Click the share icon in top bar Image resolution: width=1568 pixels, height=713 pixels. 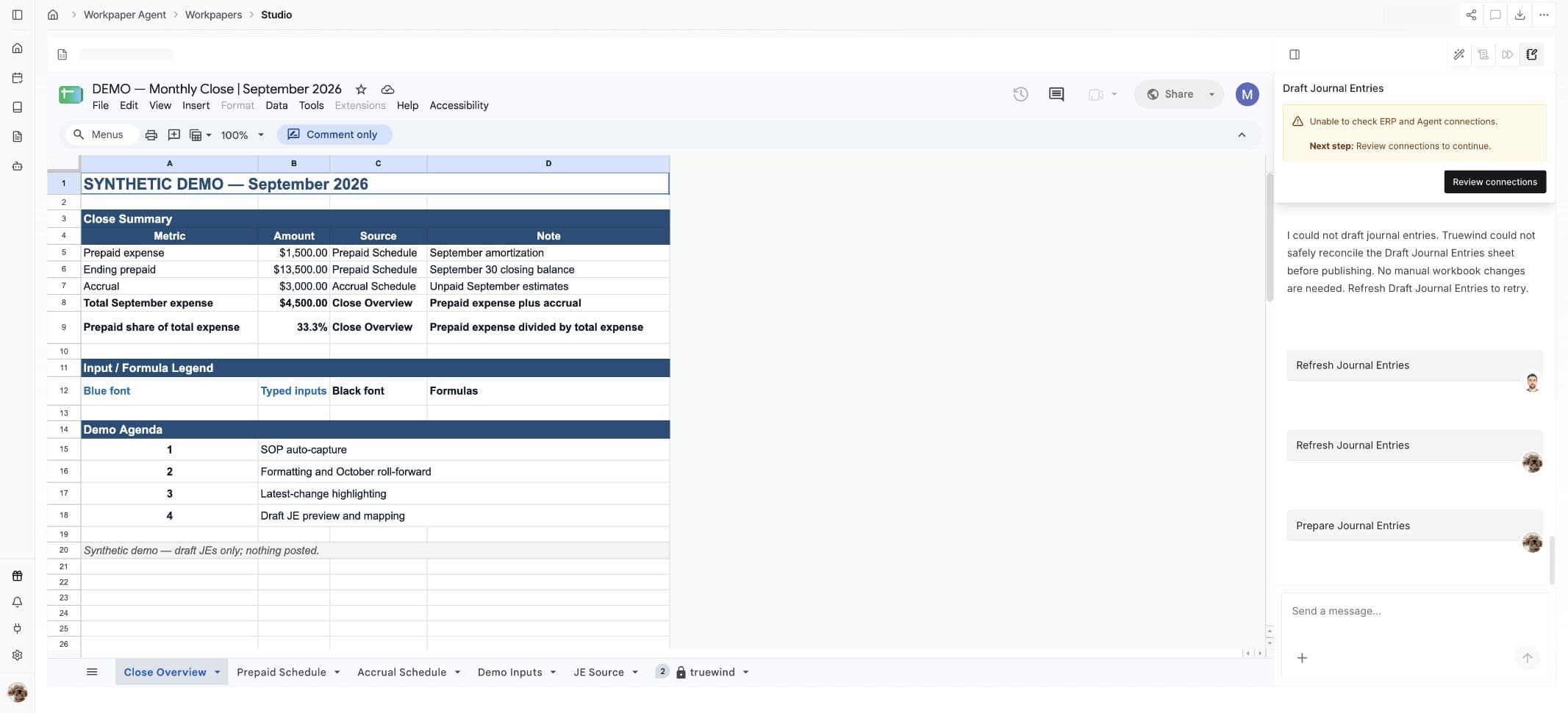click(x=1471, y=15)
